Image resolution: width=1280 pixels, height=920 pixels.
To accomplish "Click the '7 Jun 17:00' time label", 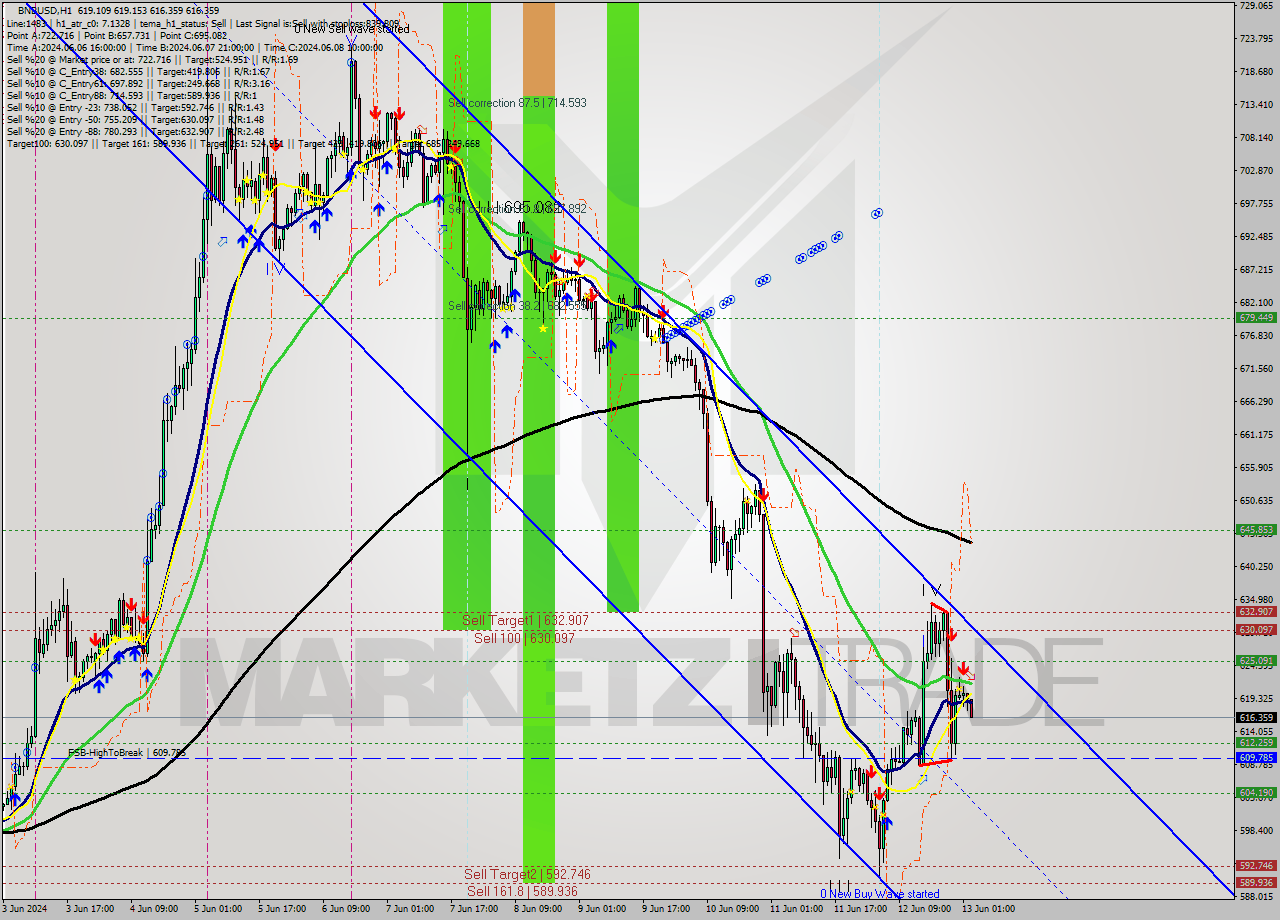I will coord(473,909).
